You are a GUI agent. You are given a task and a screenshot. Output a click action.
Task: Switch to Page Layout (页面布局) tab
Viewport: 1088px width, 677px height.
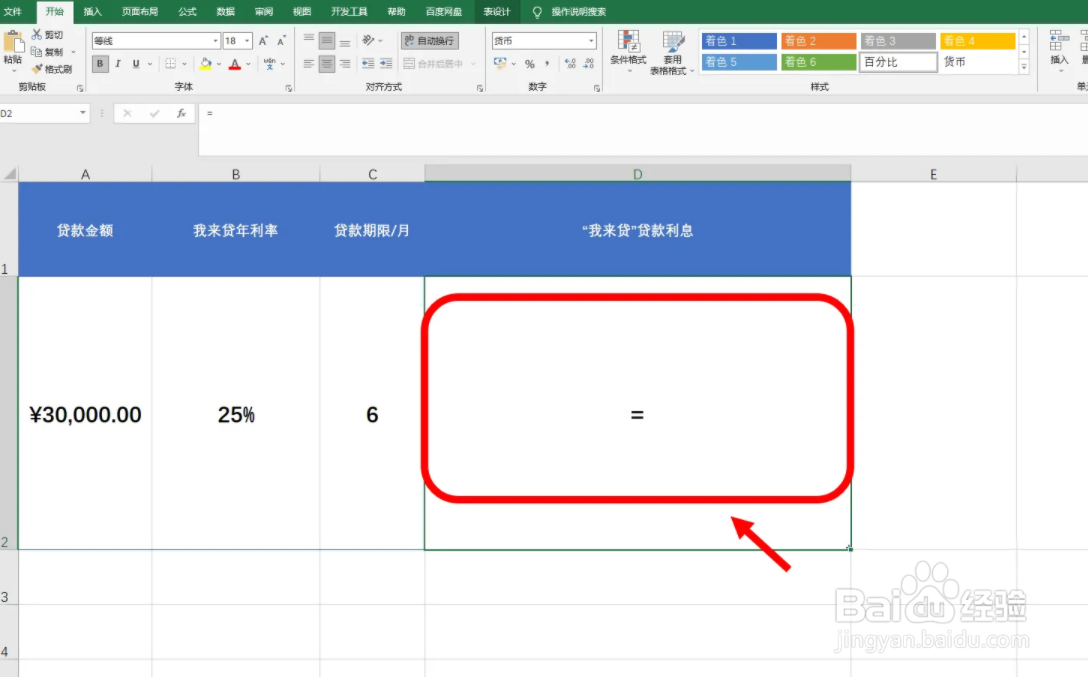(139, 12)
